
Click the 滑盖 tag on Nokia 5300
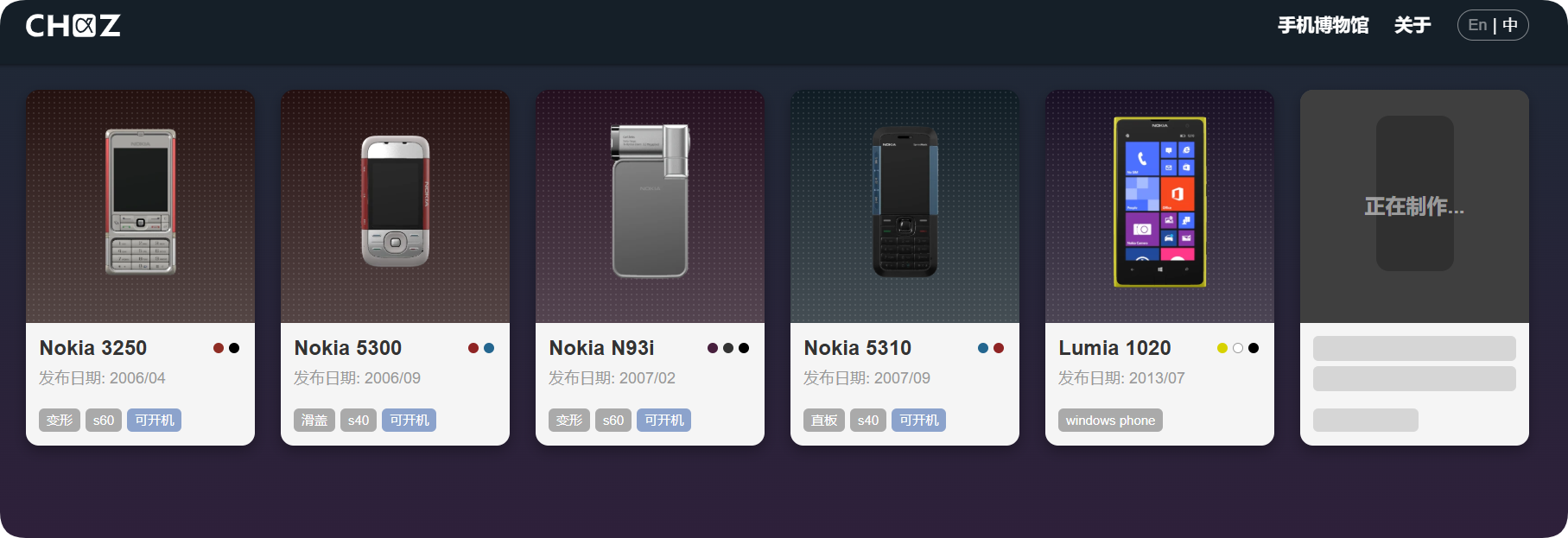click(314, 421)
